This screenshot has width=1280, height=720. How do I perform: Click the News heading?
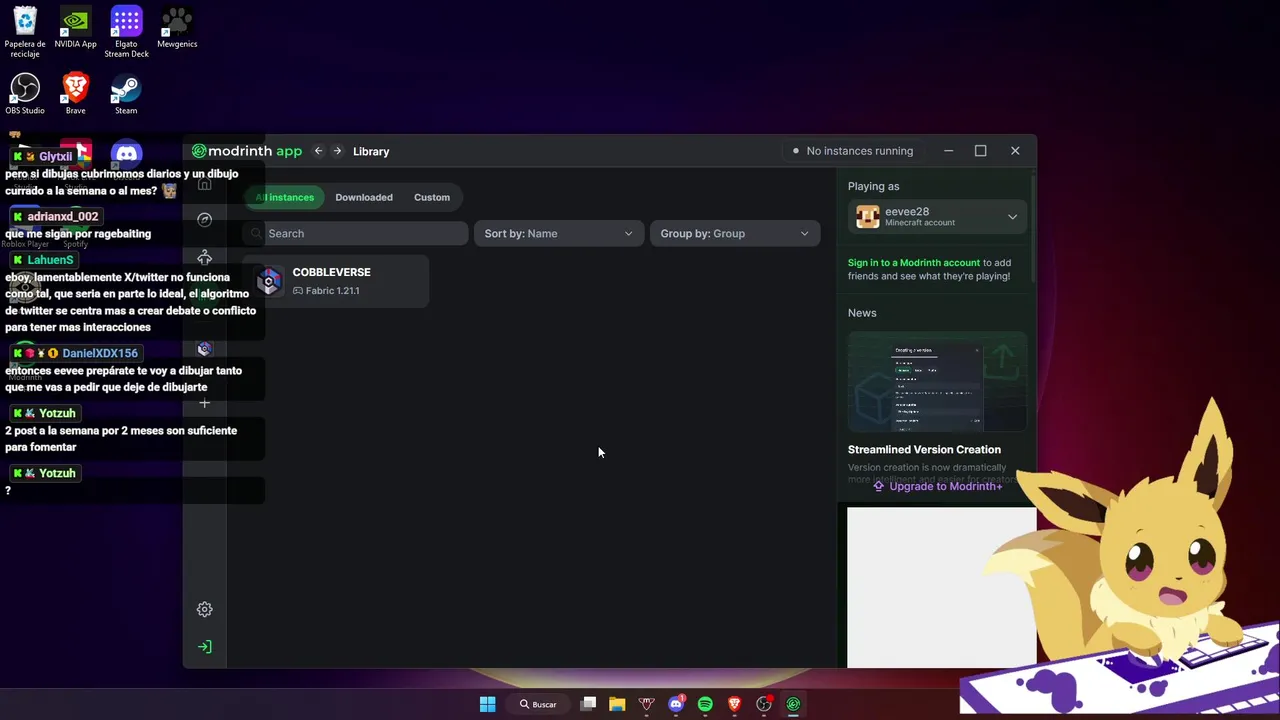tap(862, 313)
